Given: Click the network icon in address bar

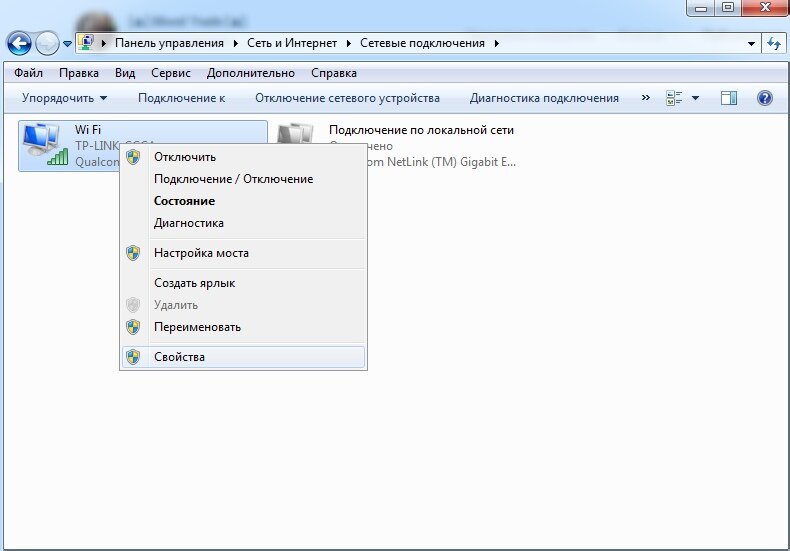Looking at the screenshot, I should [x=86, y=43].
